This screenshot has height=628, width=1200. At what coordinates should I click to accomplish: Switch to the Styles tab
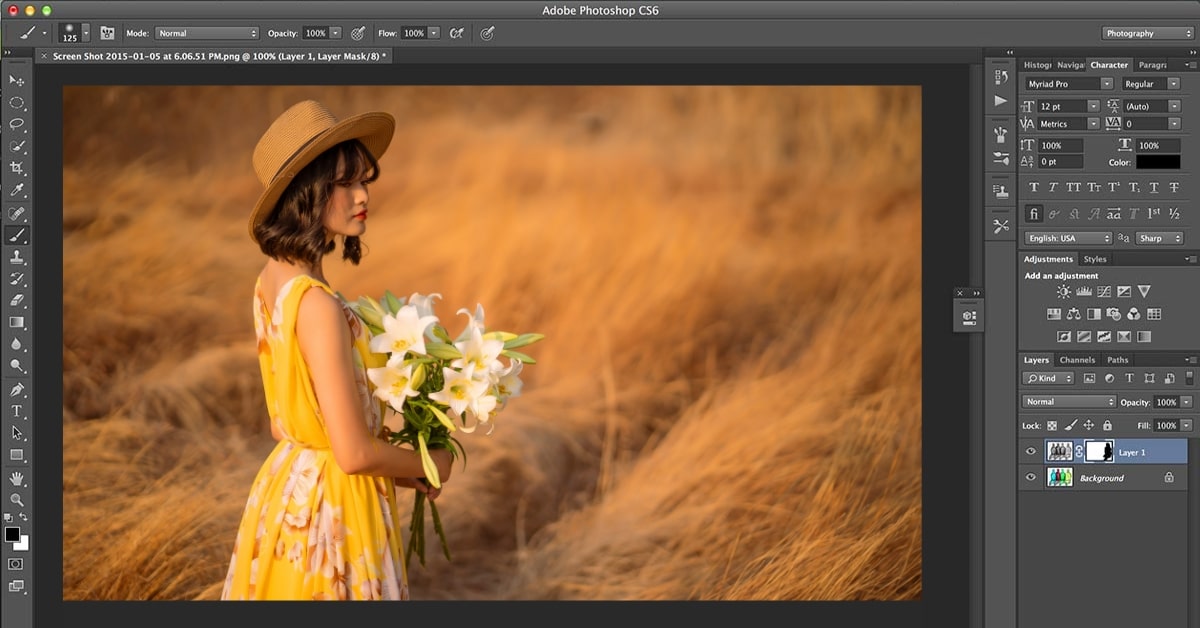click(1095, 259)
